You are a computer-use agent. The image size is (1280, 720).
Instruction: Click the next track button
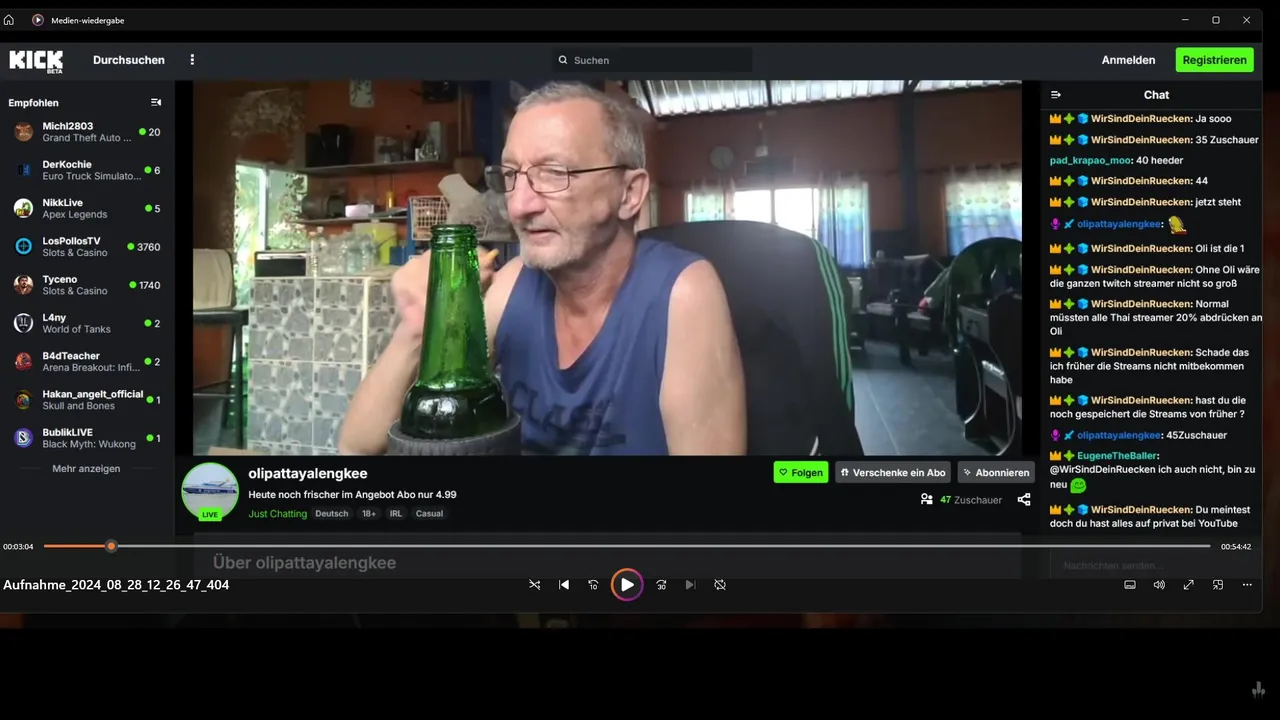point(690,585)
